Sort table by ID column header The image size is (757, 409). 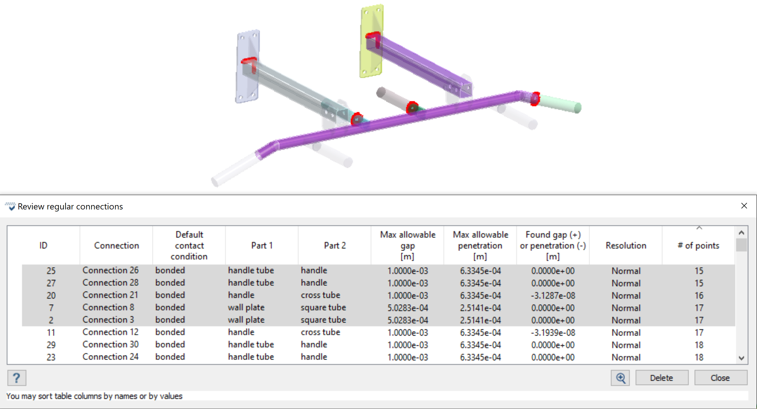(x=43, y=245)
